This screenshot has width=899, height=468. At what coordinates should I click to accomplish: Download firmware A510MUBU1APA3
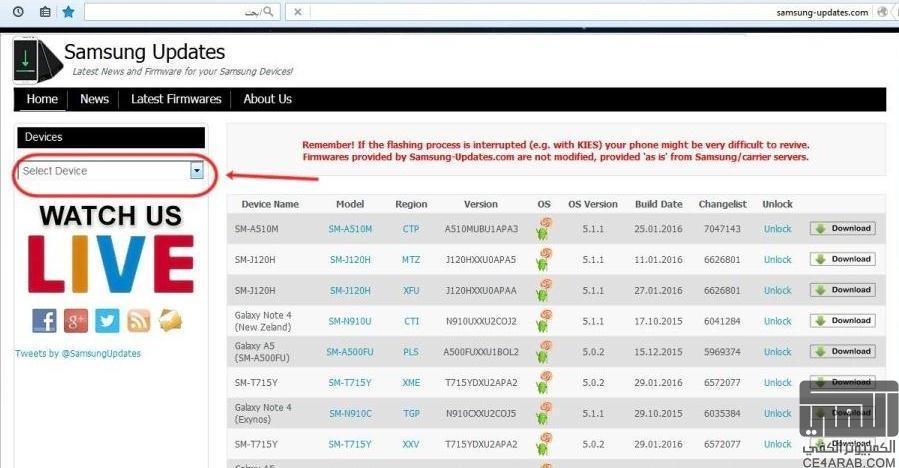point(842,228)
